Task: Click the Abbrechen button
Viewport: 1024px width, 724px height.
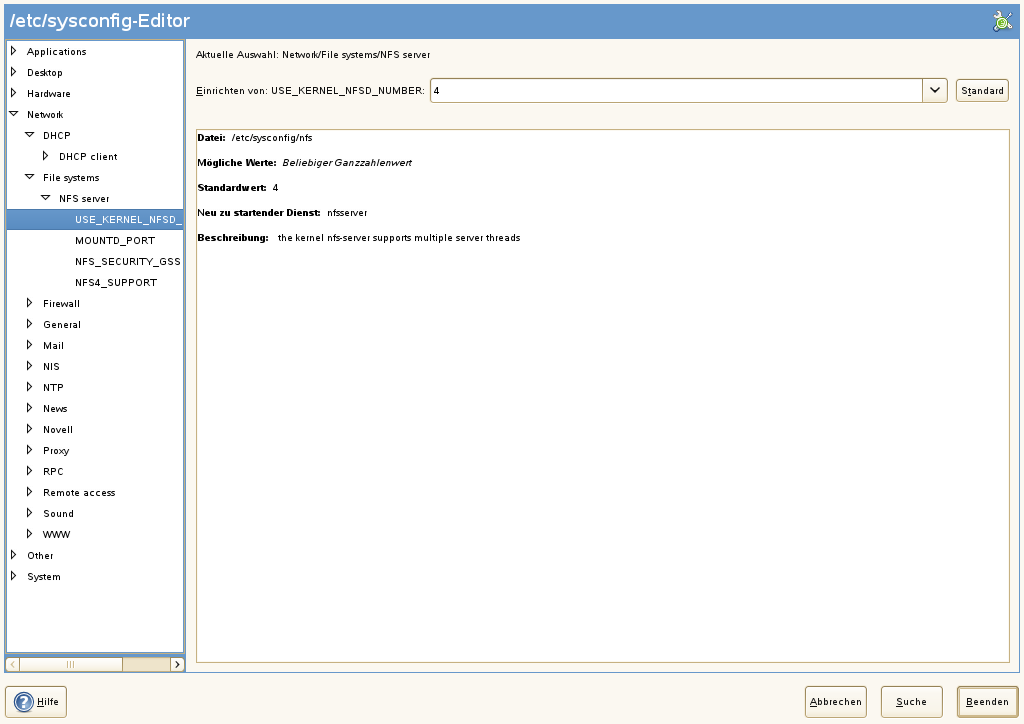Action: [x=835, y=702]
